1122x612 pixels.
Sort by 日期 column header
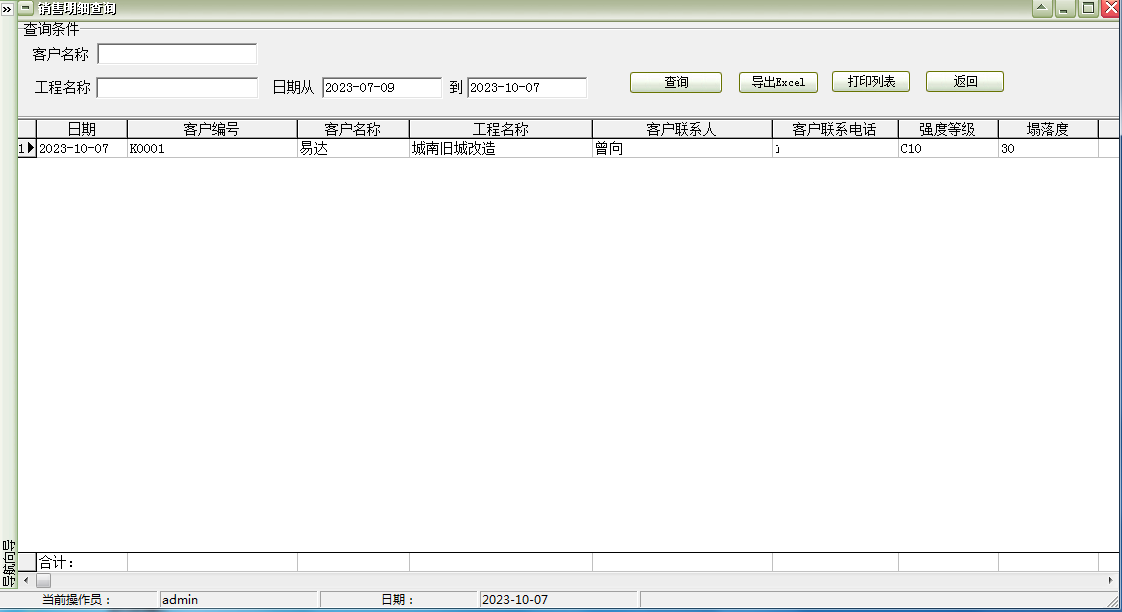click(x=82, y=129)
